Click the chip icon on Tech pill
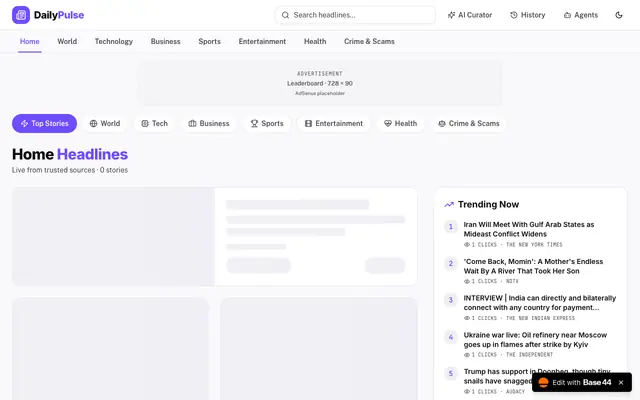 [145, 124]
